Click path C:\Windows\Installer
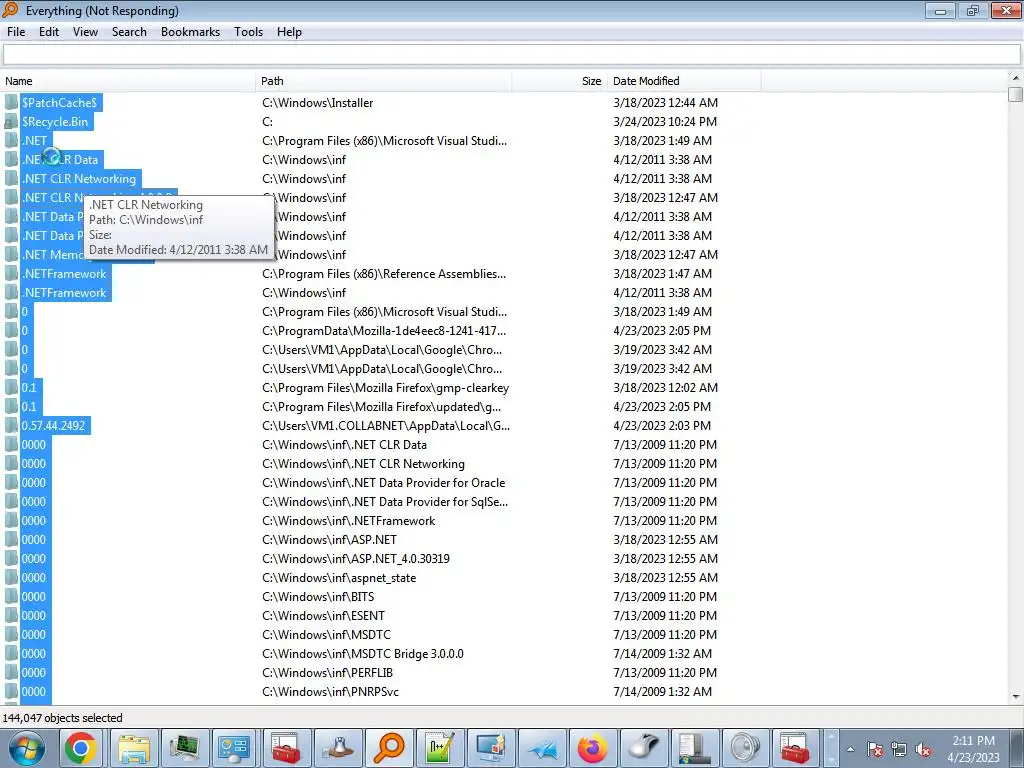The image size is (1024, 768). point(318,103)
